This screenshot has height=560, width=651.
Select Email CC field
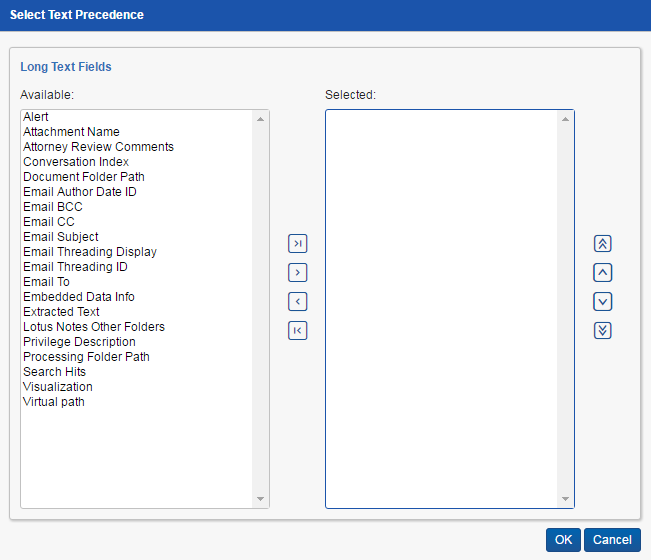[x=137, y=221]
